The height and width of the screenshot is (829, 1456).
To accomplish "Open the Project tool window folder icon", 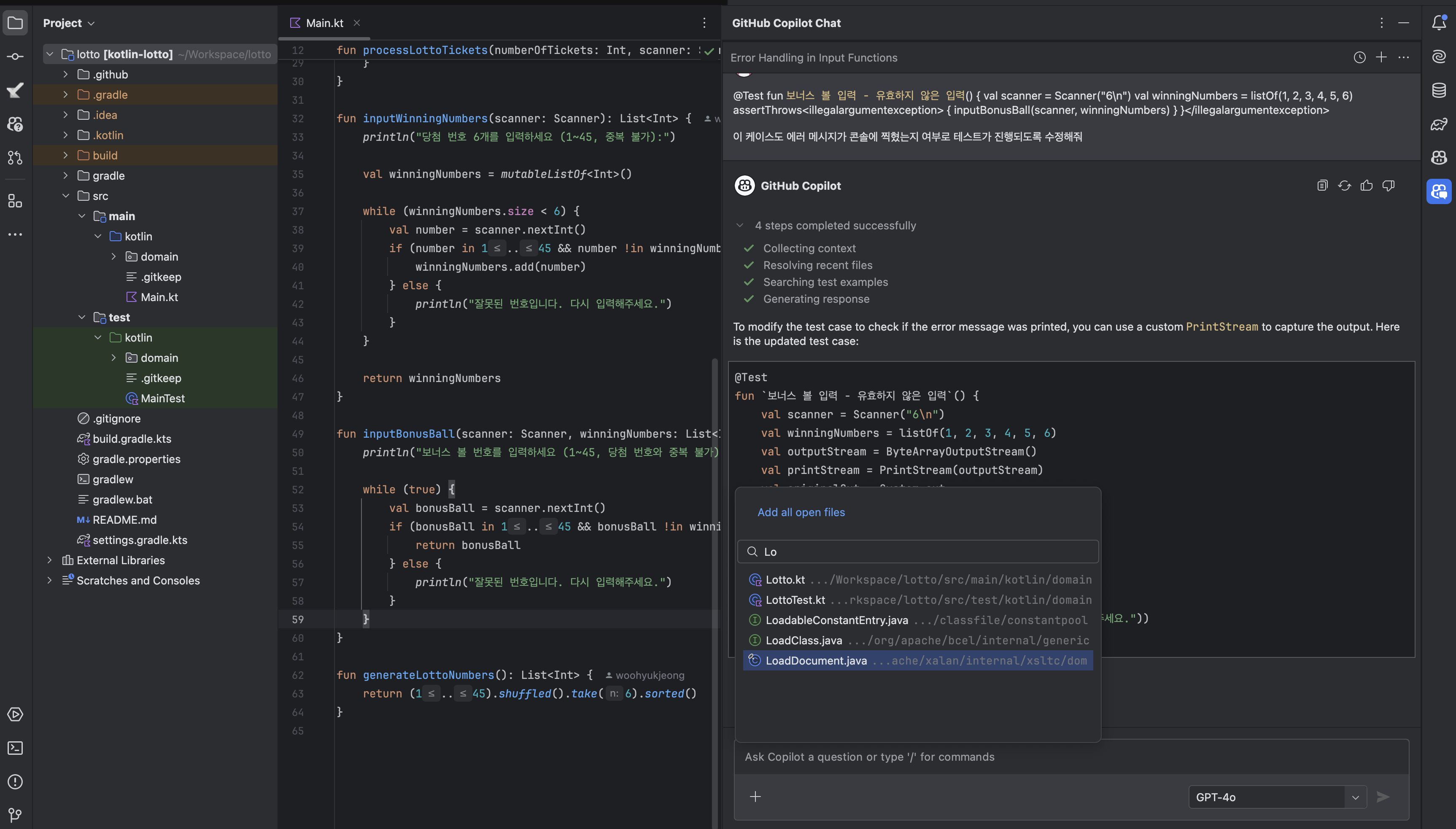I will (x=15, y=23).
